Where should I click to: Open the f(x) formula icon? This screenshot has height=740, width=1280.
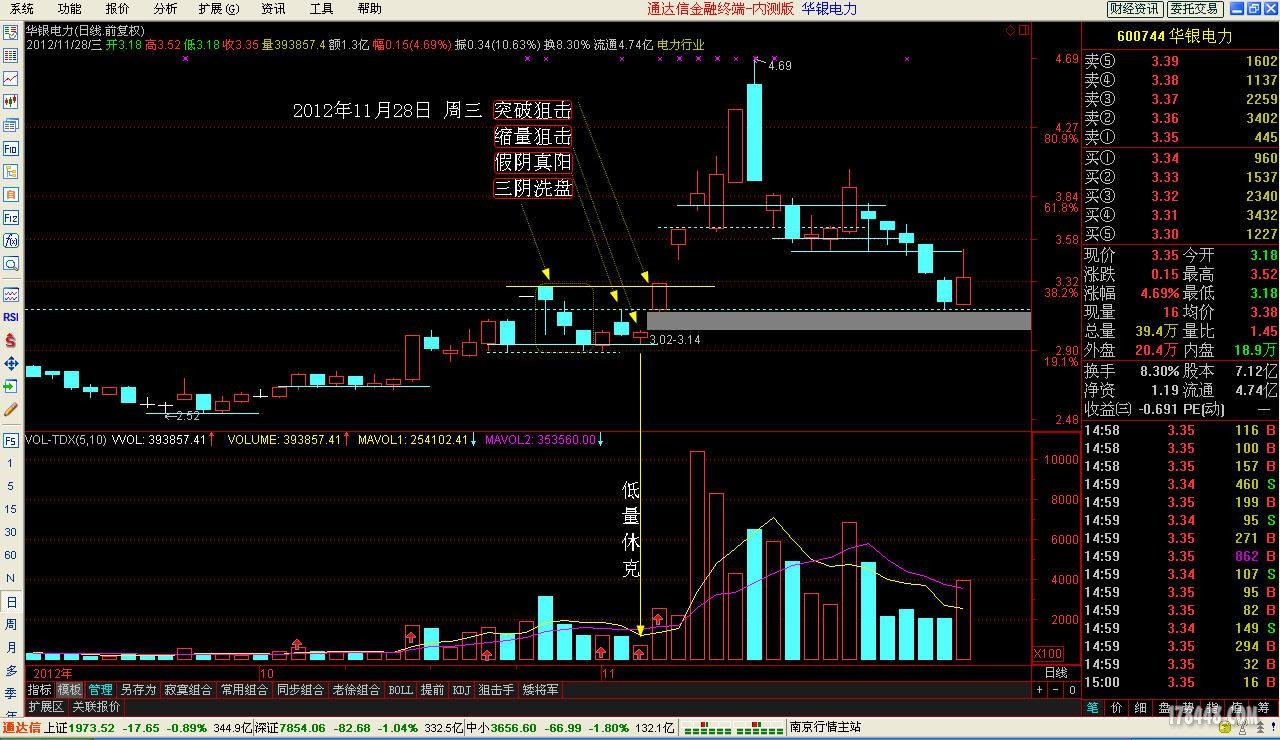(11, 241)
